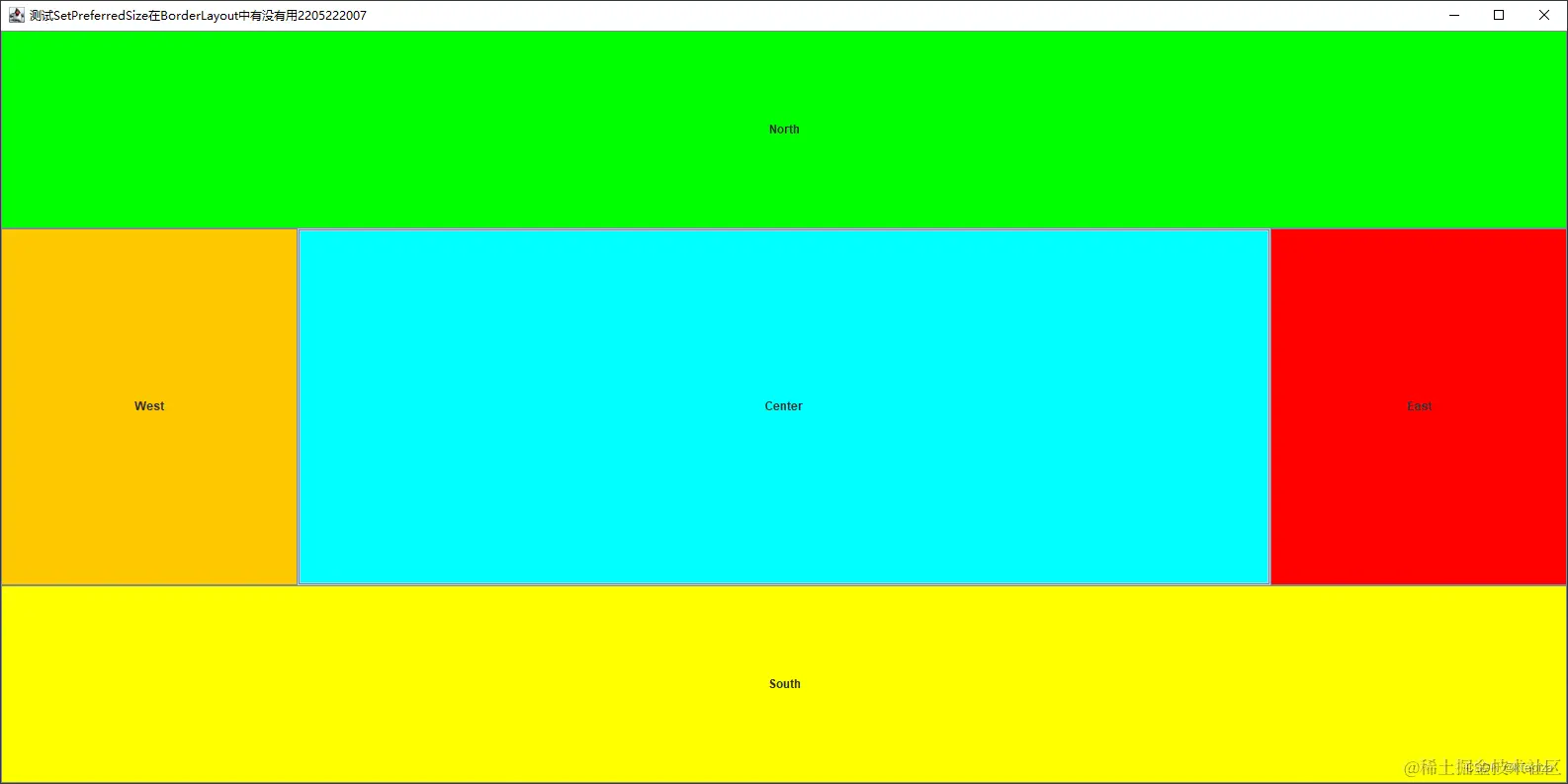
Task: Maximize the BorderLayout test window
Action: click(x=1499, y=15)
